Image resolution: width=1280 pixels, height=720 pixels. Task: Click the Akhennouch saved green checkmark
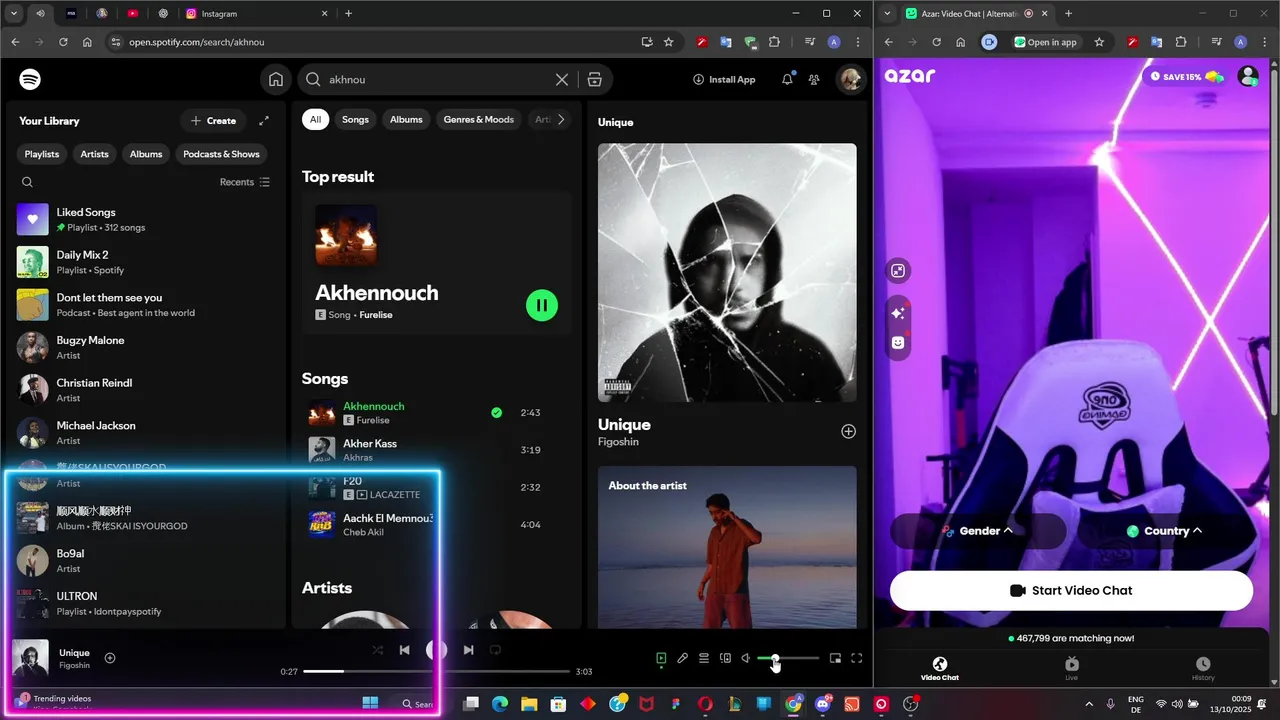(497, 412)
